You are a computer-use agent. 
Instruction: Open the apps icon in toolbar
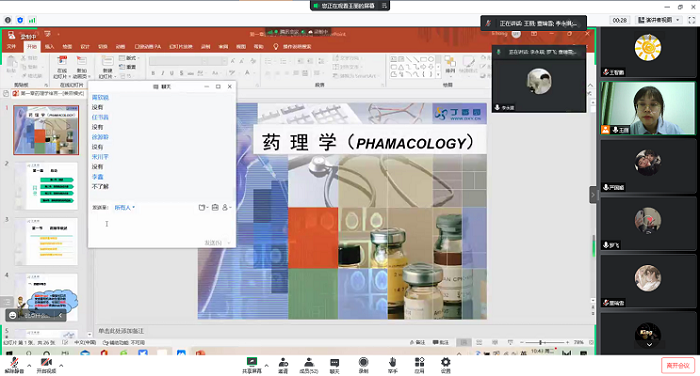point(419,365)
